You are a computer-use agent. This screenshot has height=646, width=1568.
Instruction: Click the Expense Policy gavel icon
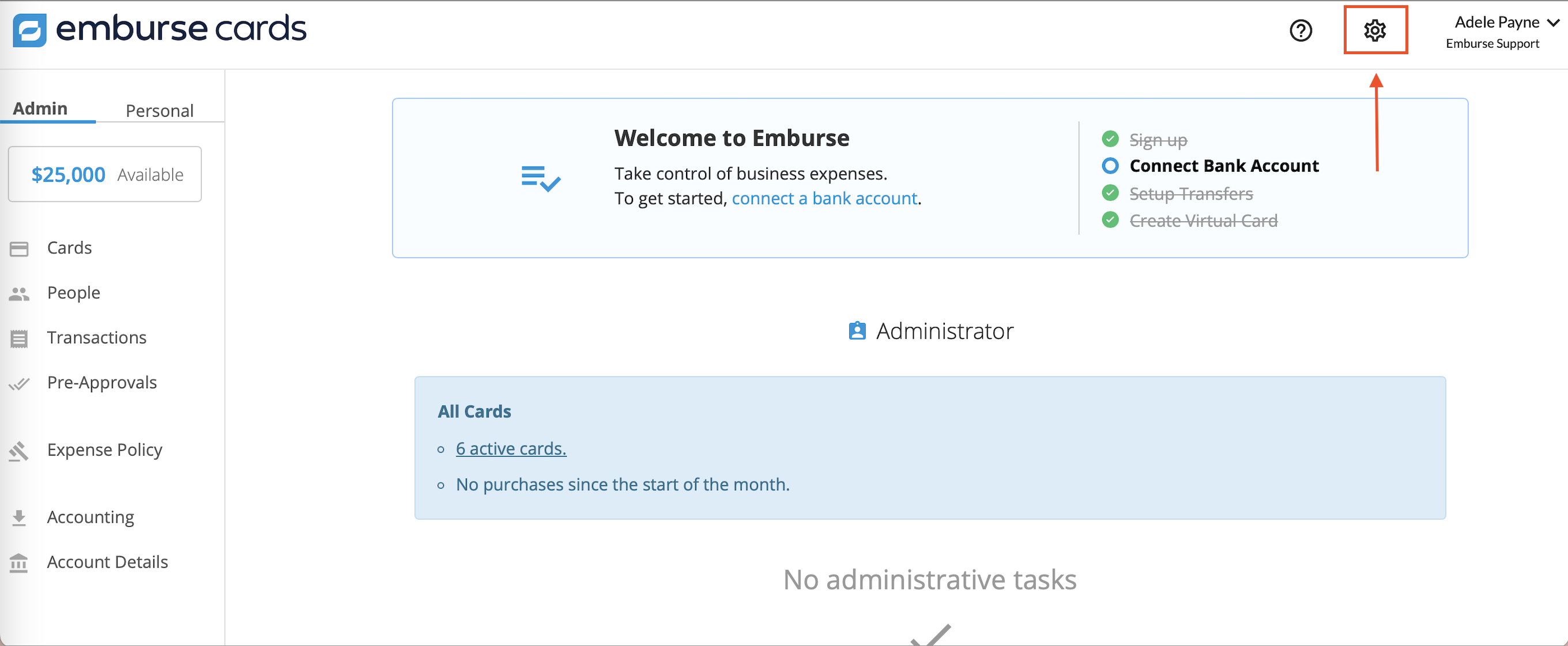(x=19, y=450)
